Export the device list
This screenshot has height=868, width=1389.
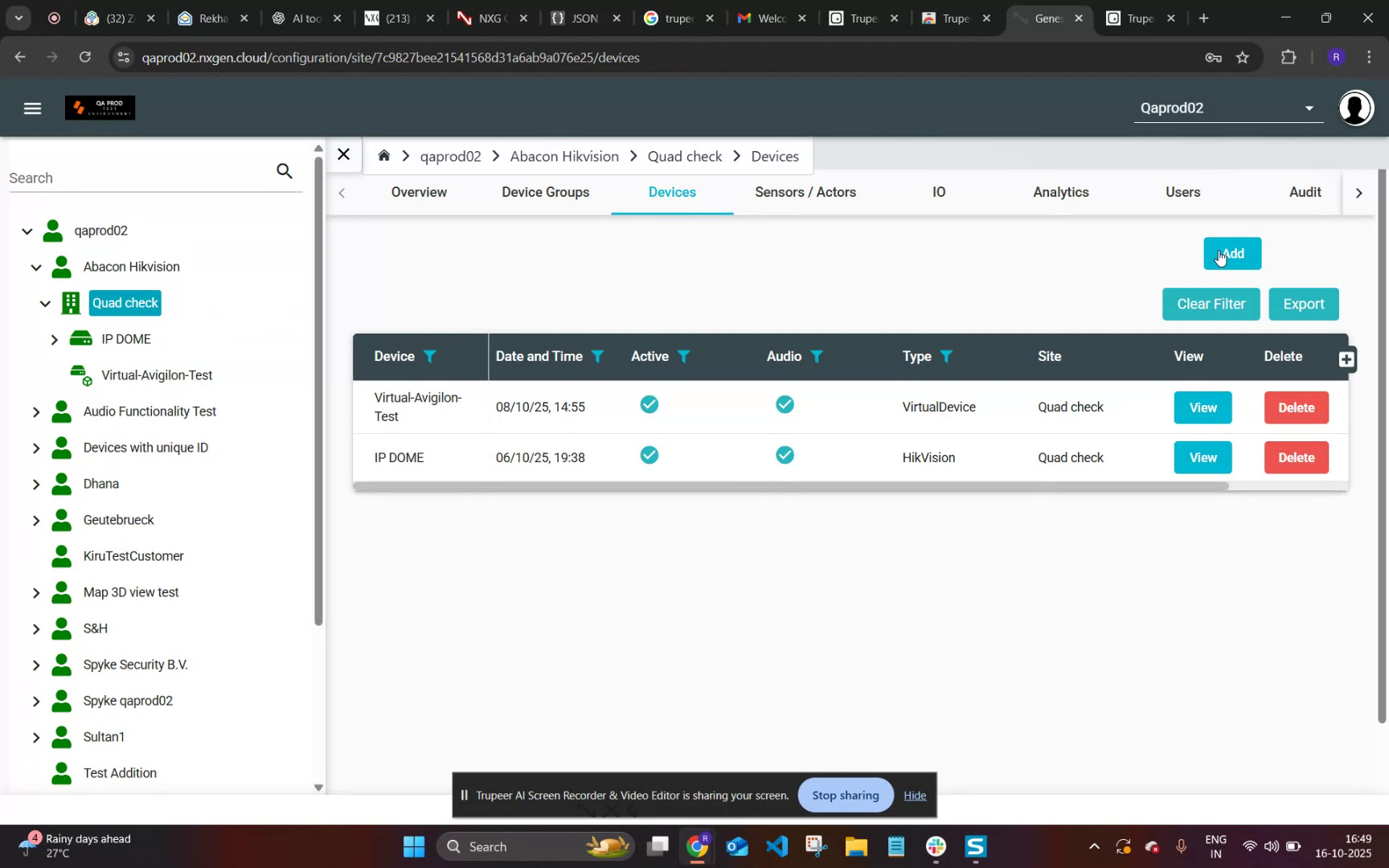point(1302,304)
